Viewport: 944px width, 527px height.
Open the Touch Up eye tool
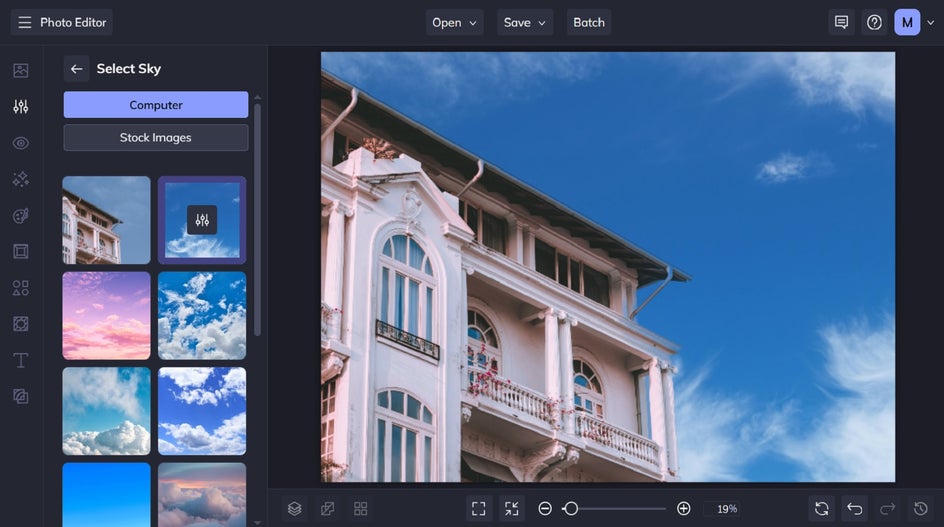20,143
